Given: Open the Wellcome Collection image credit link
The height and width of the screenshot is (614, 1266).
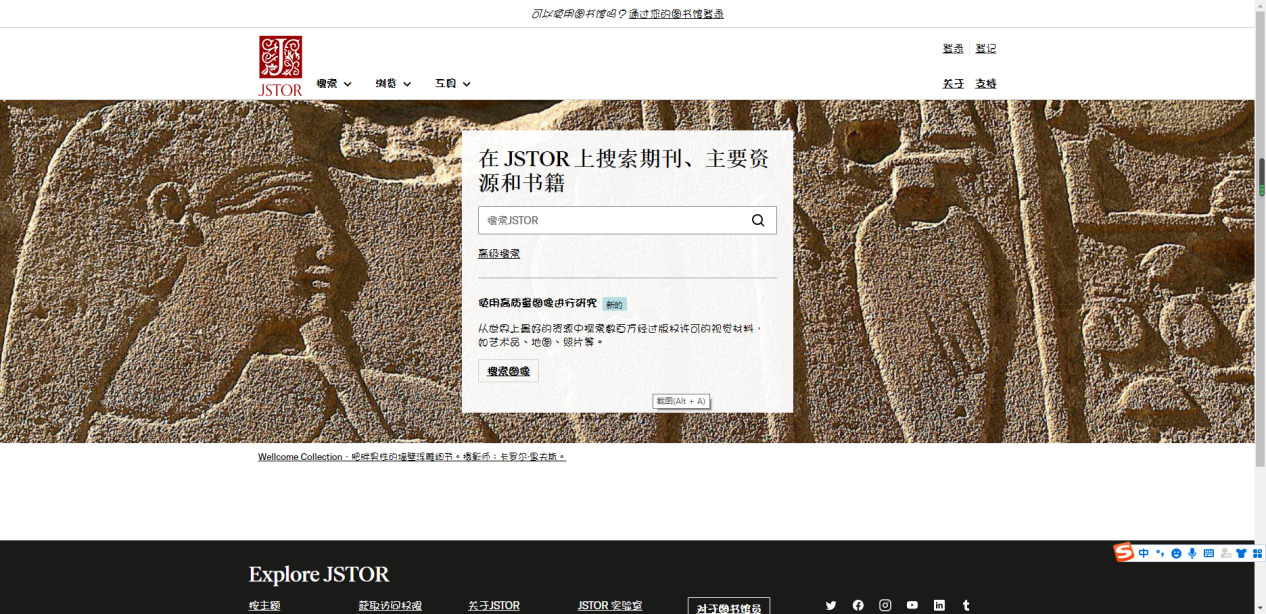Looking at the screenshot, I should click(412, 457).
